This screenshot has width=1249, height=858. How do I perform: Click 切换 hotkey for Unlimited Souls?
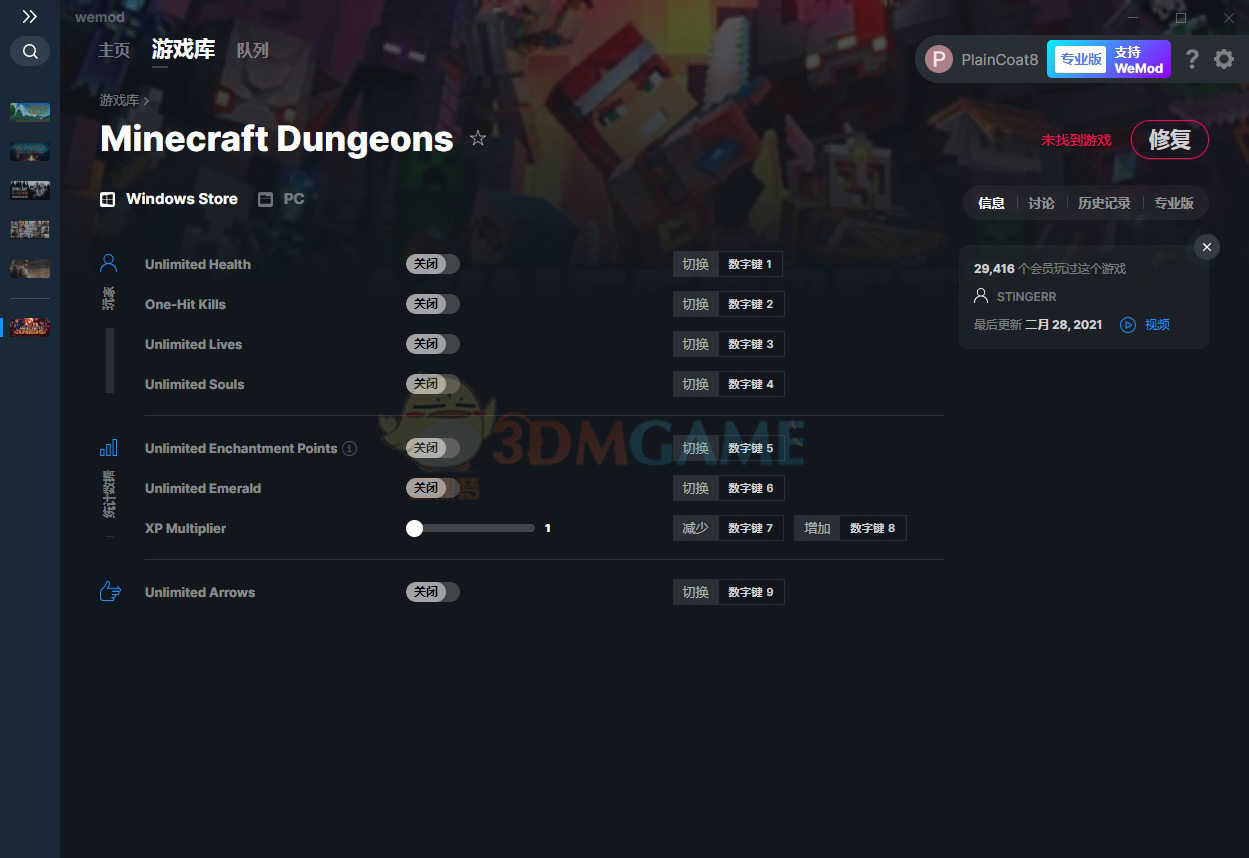[696, 384]
